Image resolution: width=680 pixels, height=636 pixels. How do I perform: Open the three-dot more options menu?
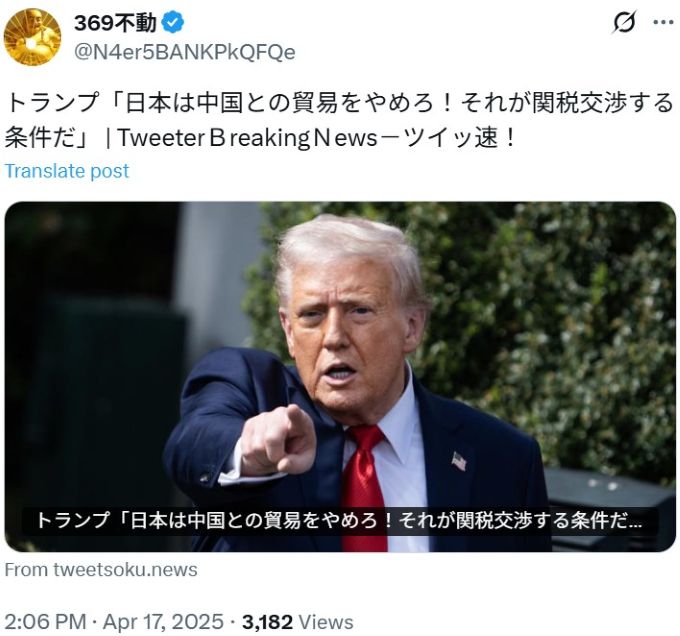point(663,23)
